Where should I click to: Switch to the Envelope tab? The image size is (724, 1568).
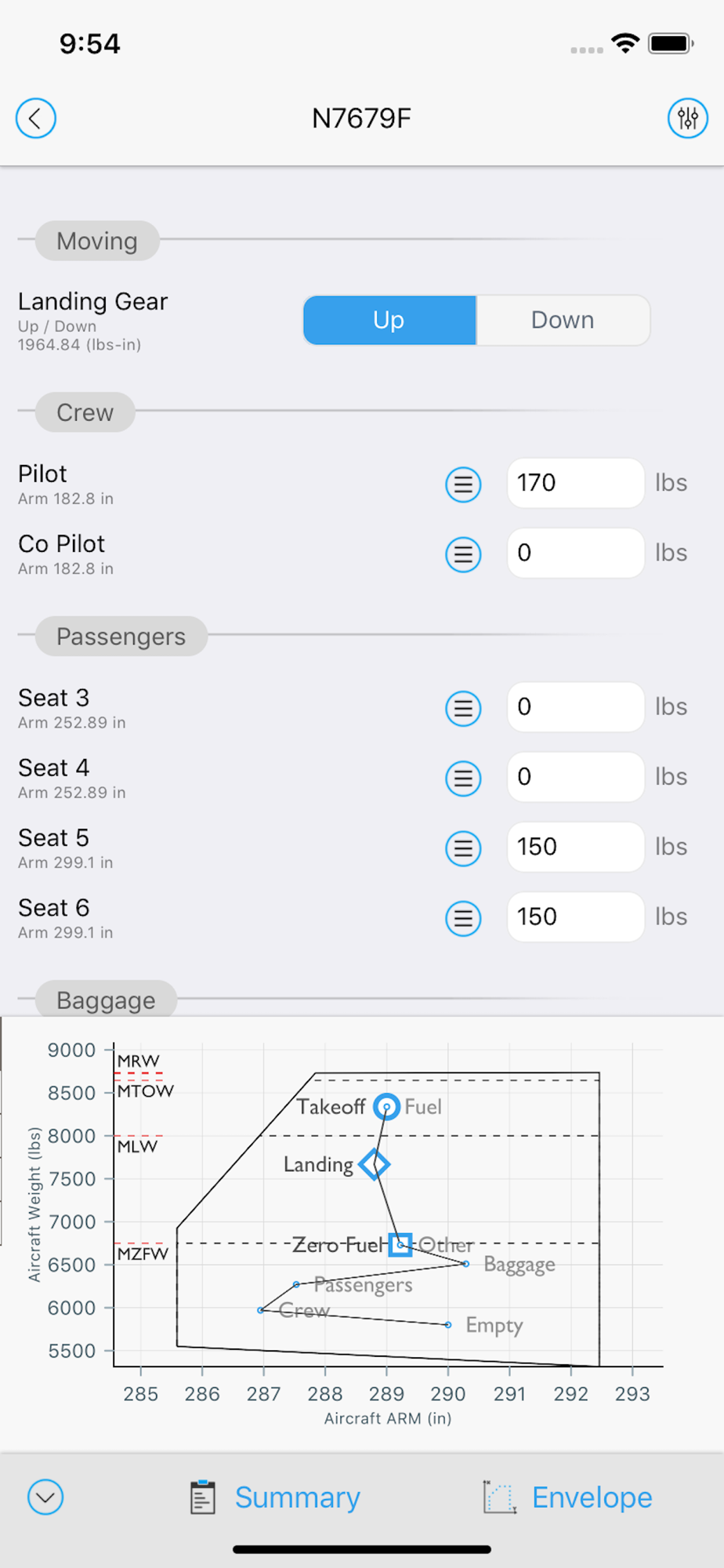[x=567, y=1497]
